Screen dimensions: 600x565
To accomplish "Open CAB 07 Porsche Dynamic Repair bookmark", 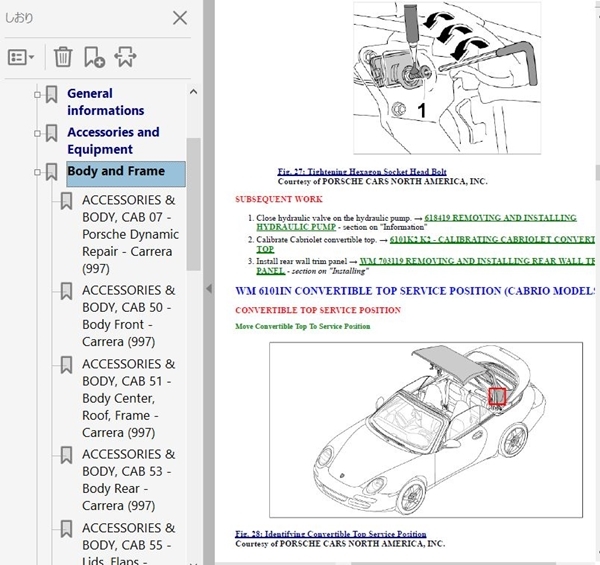I will pyautogui.click(x=130, y=234).
